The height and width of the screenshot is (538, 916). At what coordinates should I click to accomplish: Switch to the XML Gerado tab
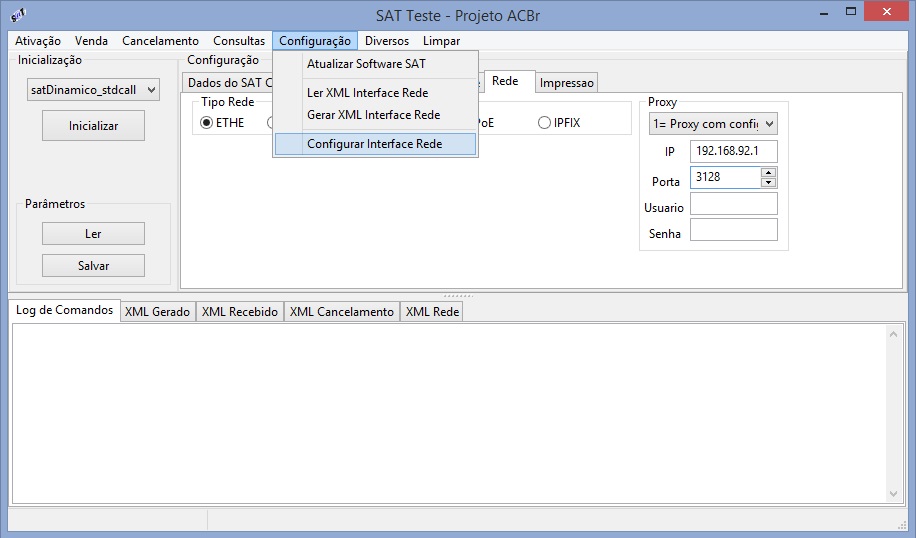pos(158,312)
